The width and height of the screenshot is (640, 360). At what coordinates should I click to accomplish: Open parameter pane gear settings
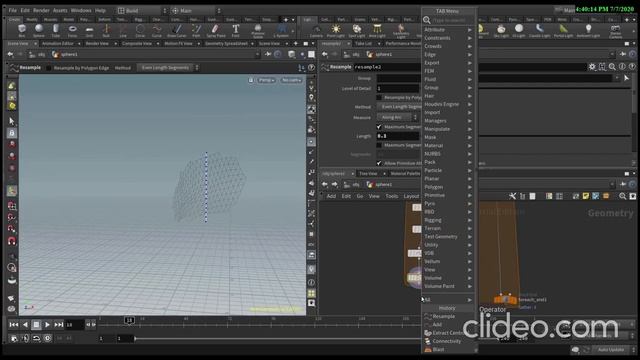(592, 67)
